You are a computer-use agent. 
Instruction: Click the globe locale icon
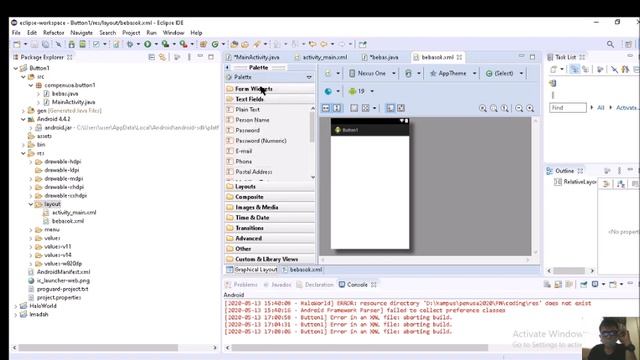tap(328, 91)
